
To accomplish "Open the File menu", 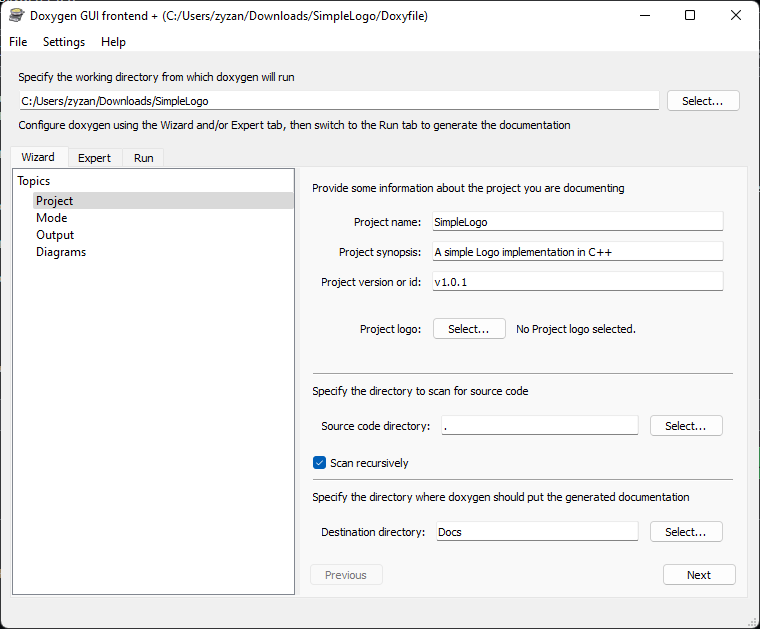I will [18, 42].
